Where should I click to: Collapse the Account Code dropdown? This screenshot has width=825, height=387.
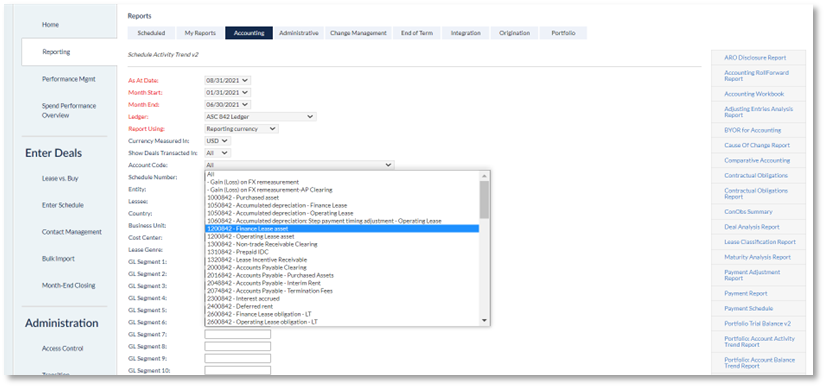pyautogui.click(x=299, y=165)
